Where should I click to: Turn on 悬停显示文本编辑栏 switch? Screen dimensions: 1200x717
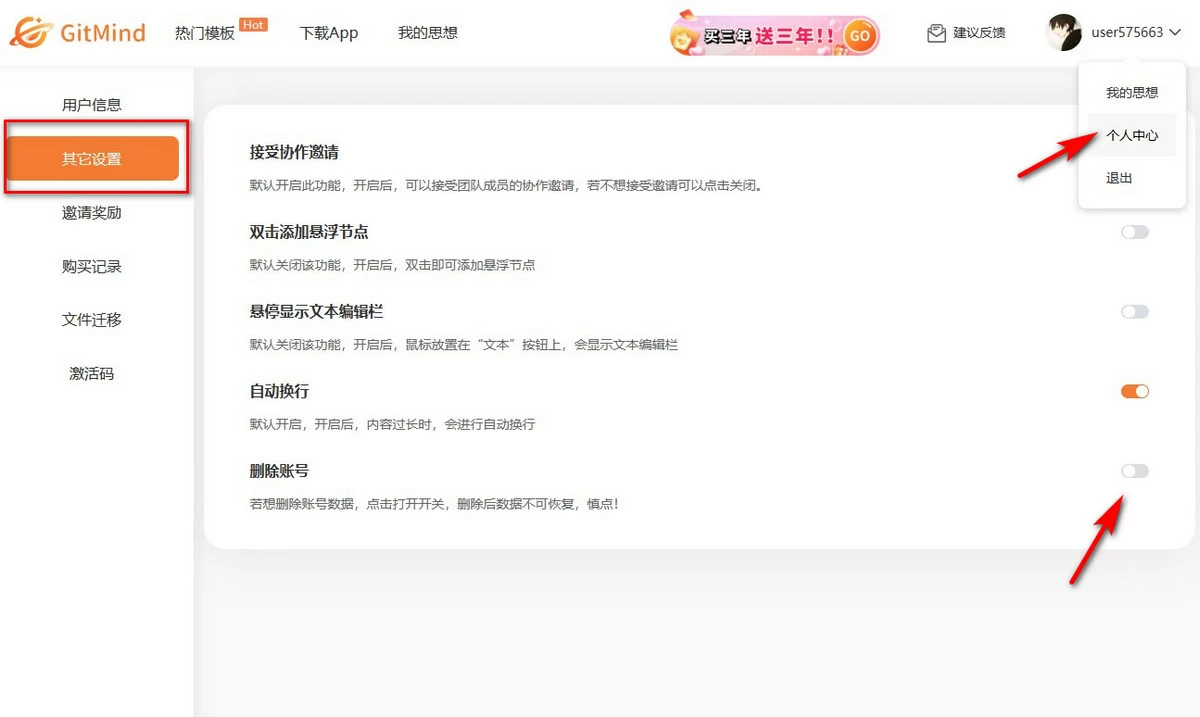(1135, 312)
